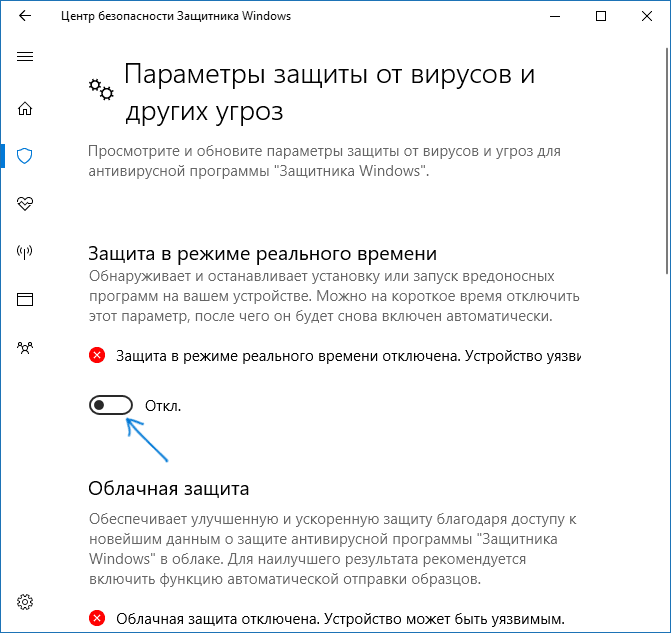Select the shield virus protection icon

(25, 156)
